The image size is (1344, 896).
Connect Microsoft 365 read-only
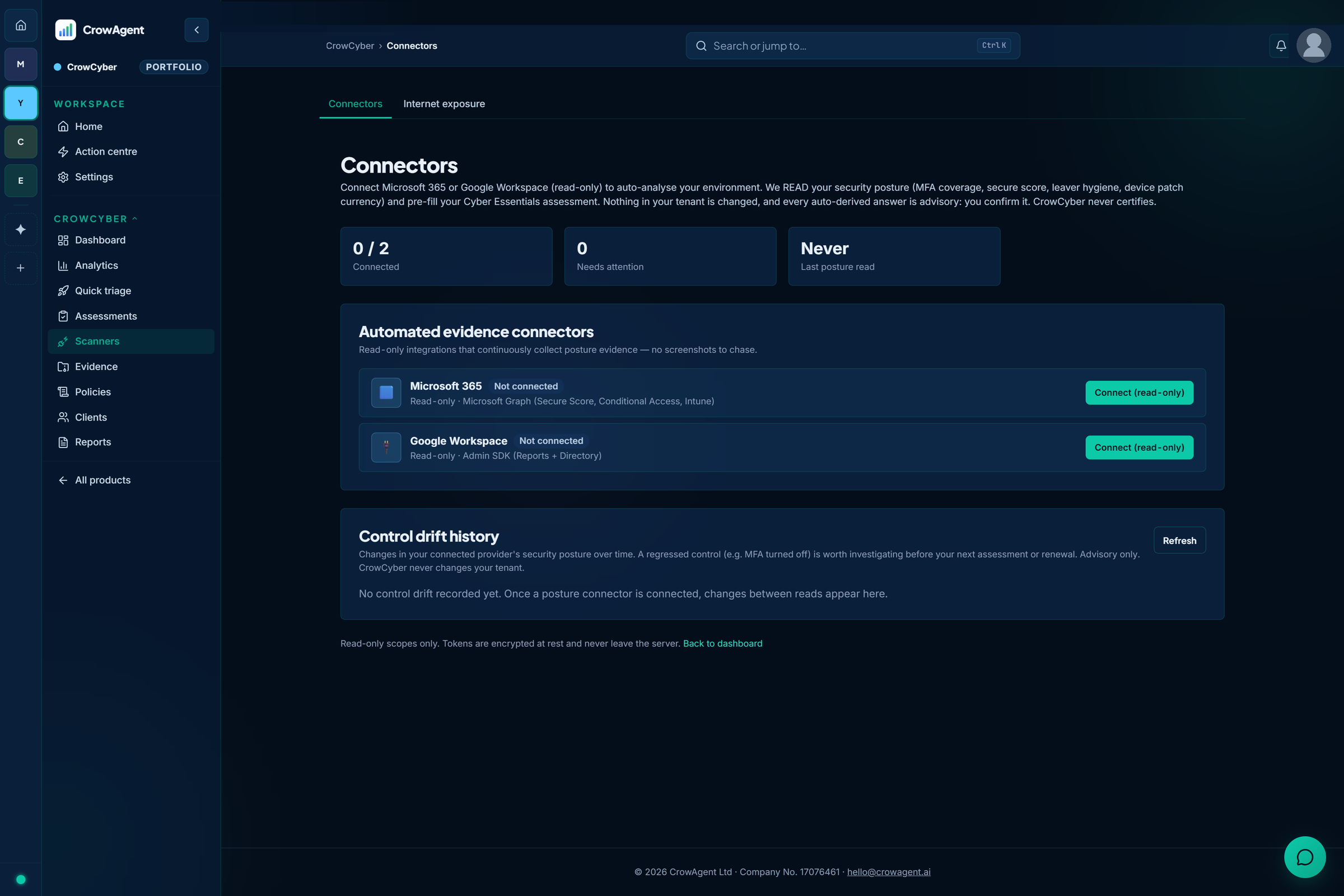[1140, 393]
